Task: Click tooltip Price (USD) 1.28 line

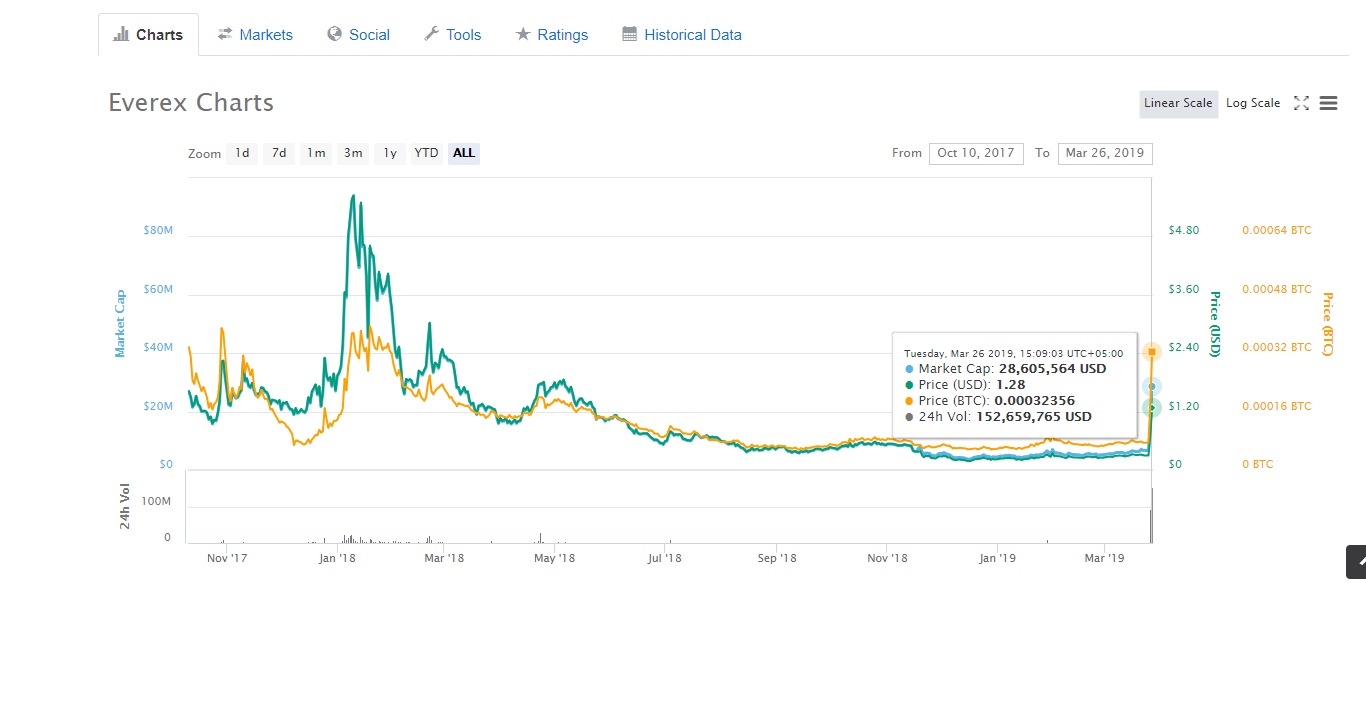Action: [964, 385]
